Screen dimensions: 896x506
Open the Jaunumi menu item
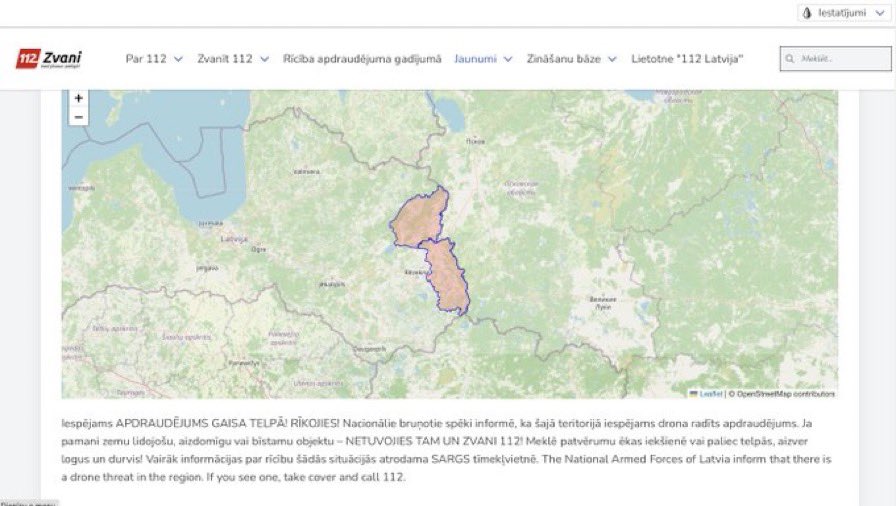tap(475, 59)
